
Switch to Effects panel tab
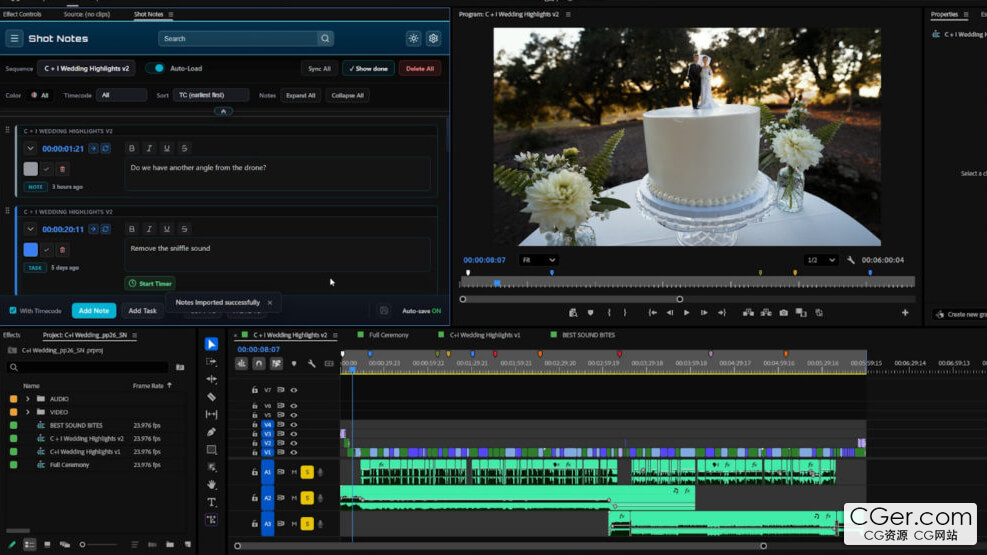click(12, 335)
